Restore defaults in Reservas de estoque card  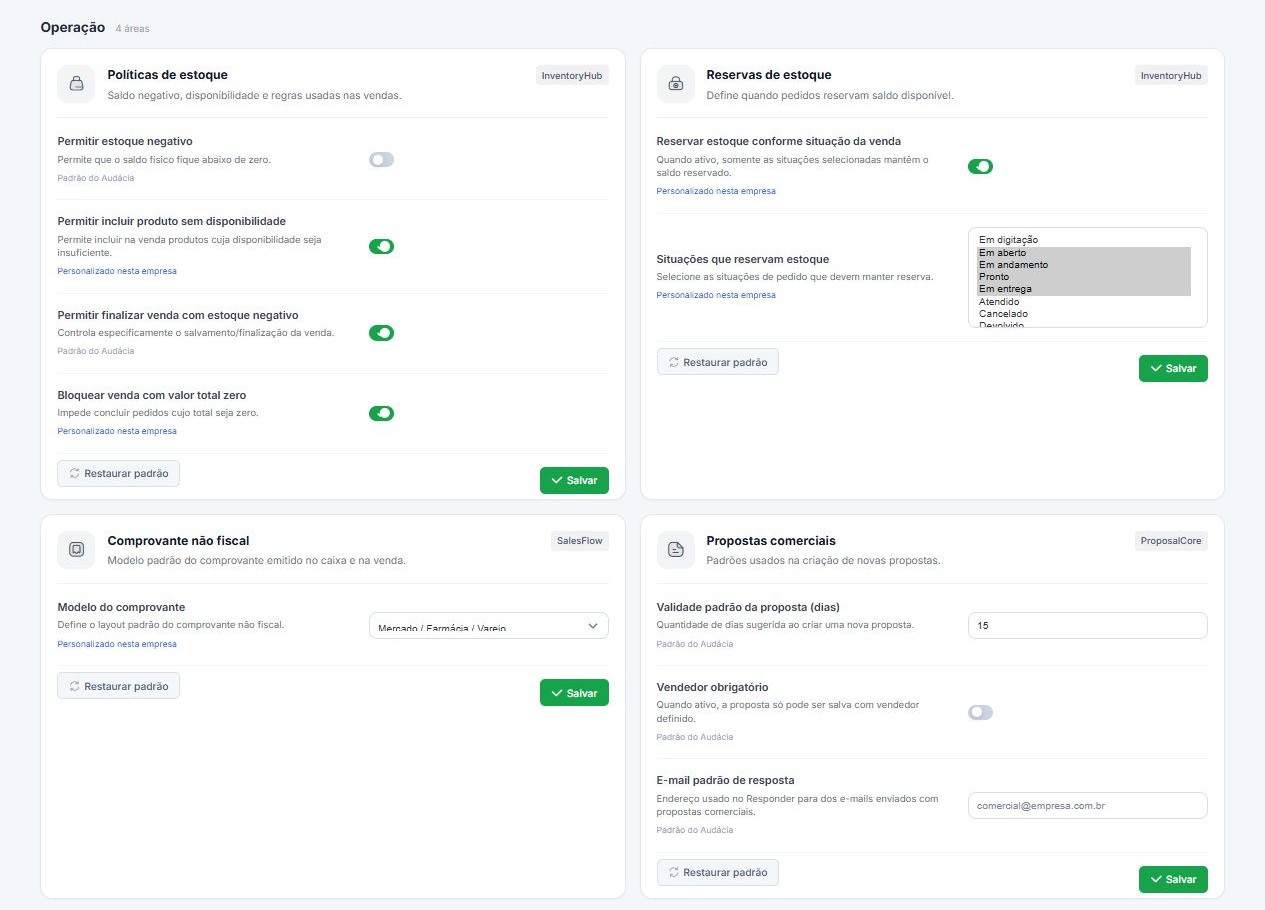click(x=717, y=362)
